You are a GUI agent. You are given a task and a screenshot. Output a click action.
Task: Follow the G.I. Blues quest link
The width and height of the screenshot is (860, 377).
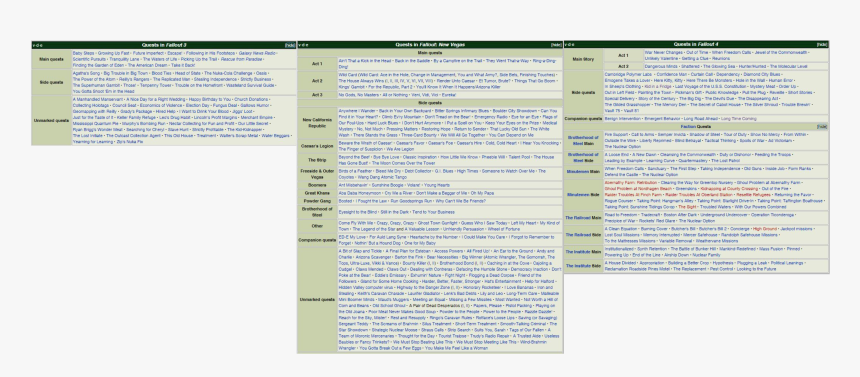(x=443, y=171)
